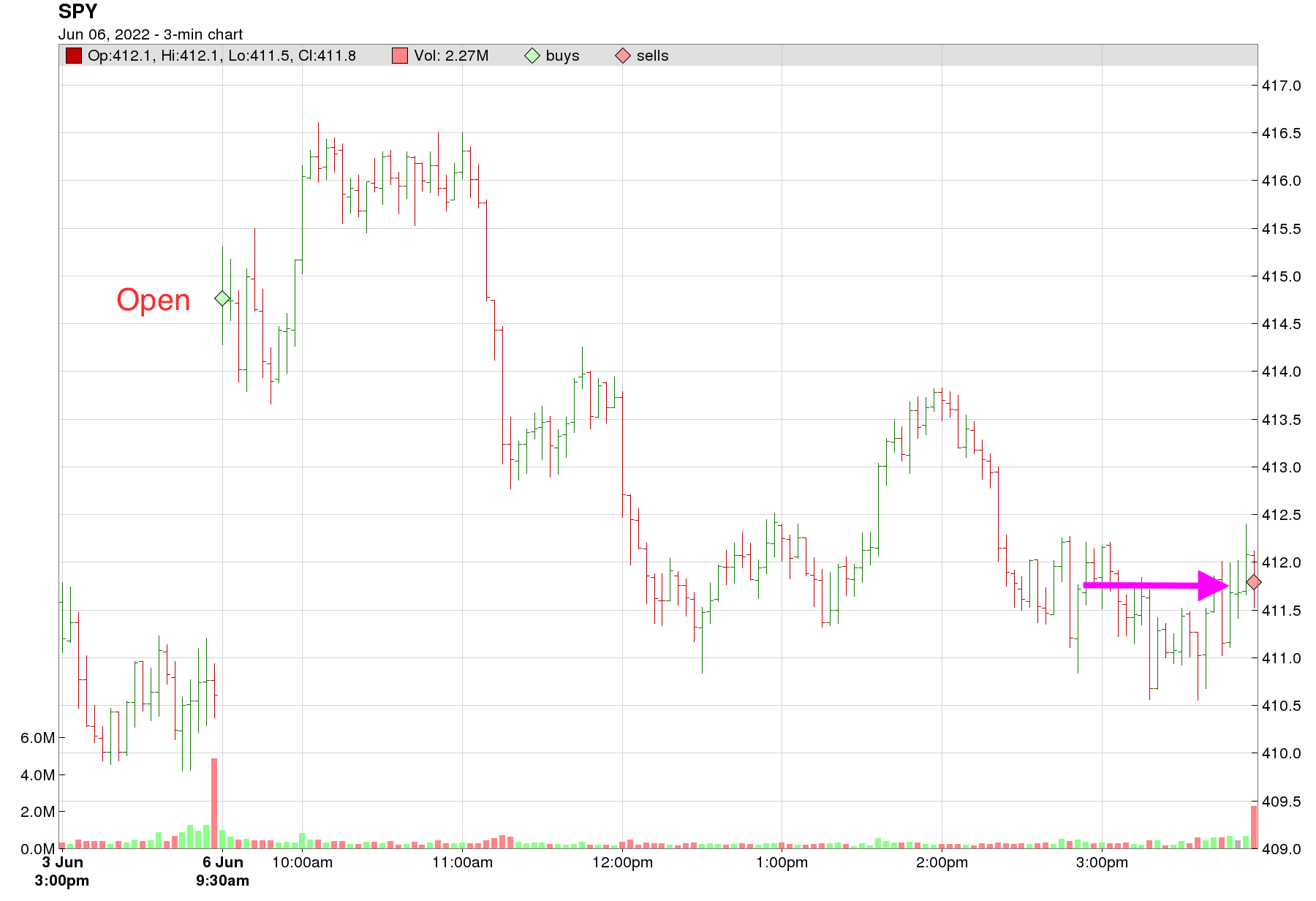1316x901 pixels.
Task: Click the 'Vol: 2.27M' legend text
Action: point(451,56)
